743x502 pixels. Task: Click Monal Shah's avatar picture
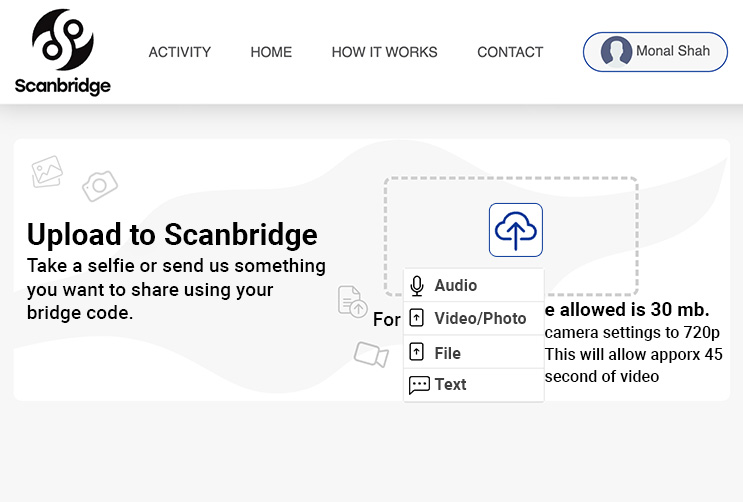pos(616,51)
